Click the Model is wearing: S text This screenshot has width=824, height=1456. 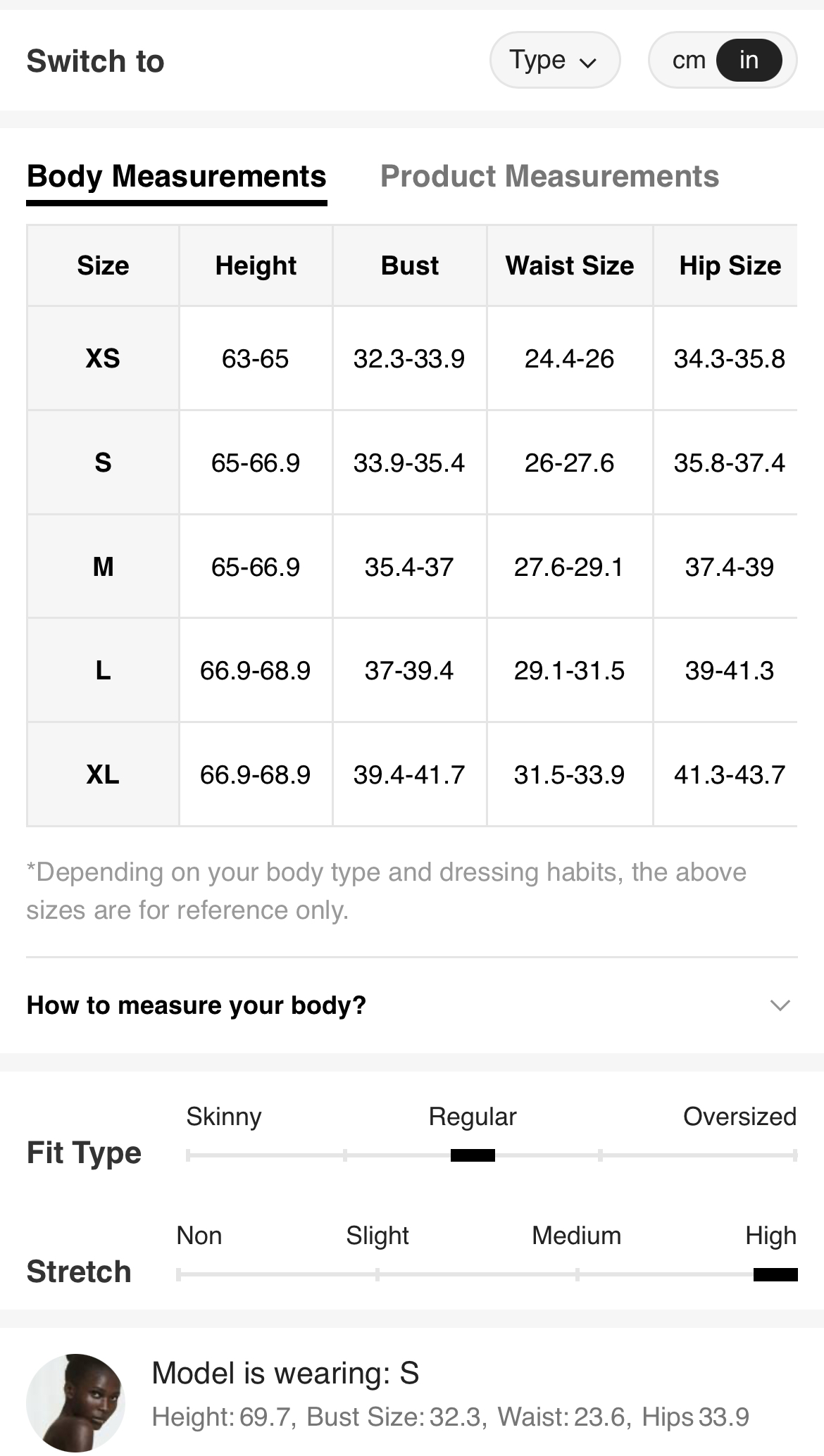pyautogui.click(x=285, y=1373)
